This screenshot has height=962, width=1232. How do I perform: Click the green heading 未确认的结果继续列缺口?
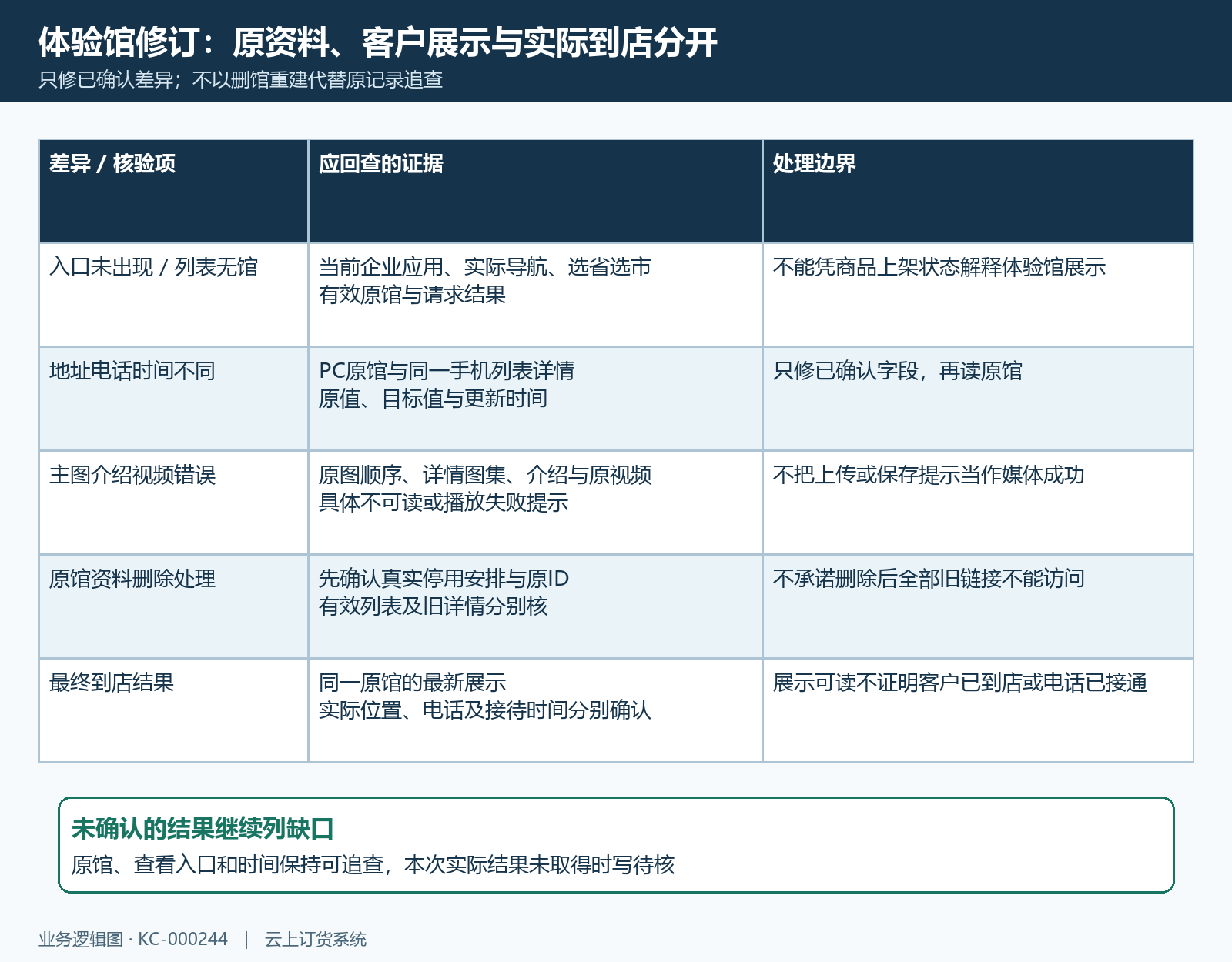203,829
